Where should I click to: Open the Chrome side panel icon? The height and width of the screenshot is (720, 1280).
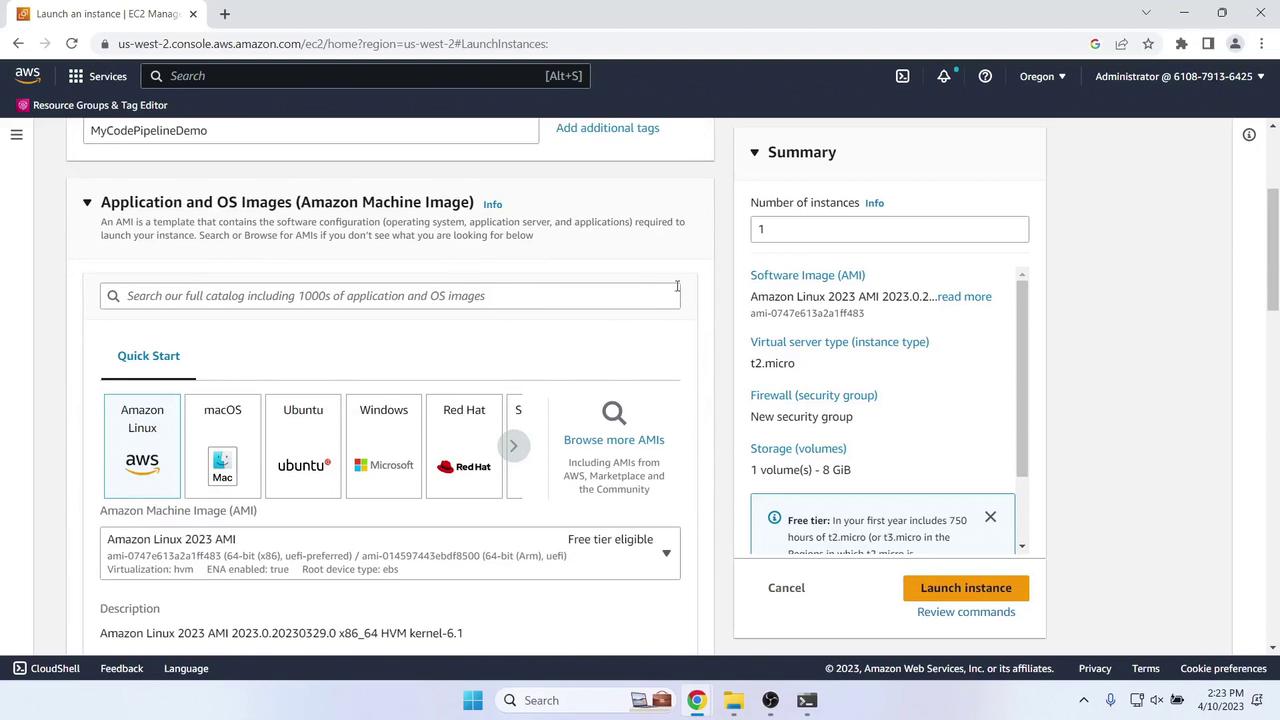[x=1208, y=44]
